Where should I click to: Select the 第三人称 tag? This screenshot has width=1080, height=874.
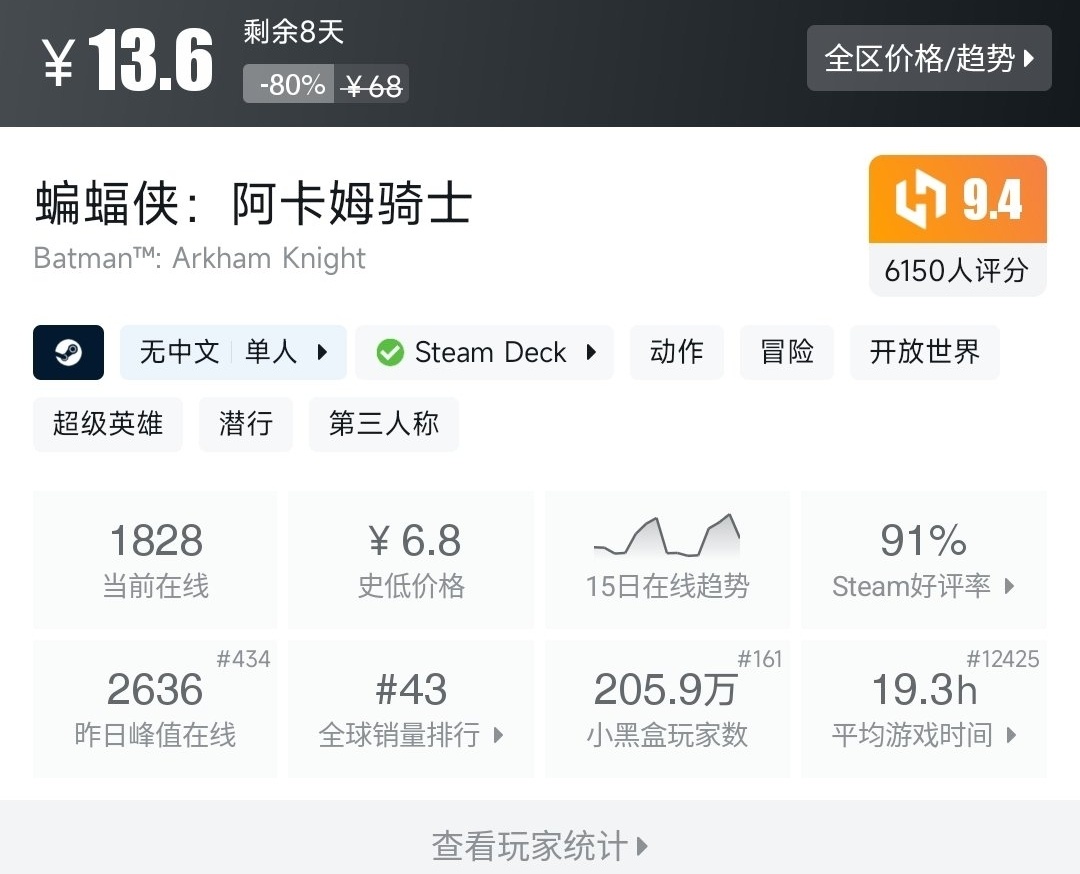[384, 424]
